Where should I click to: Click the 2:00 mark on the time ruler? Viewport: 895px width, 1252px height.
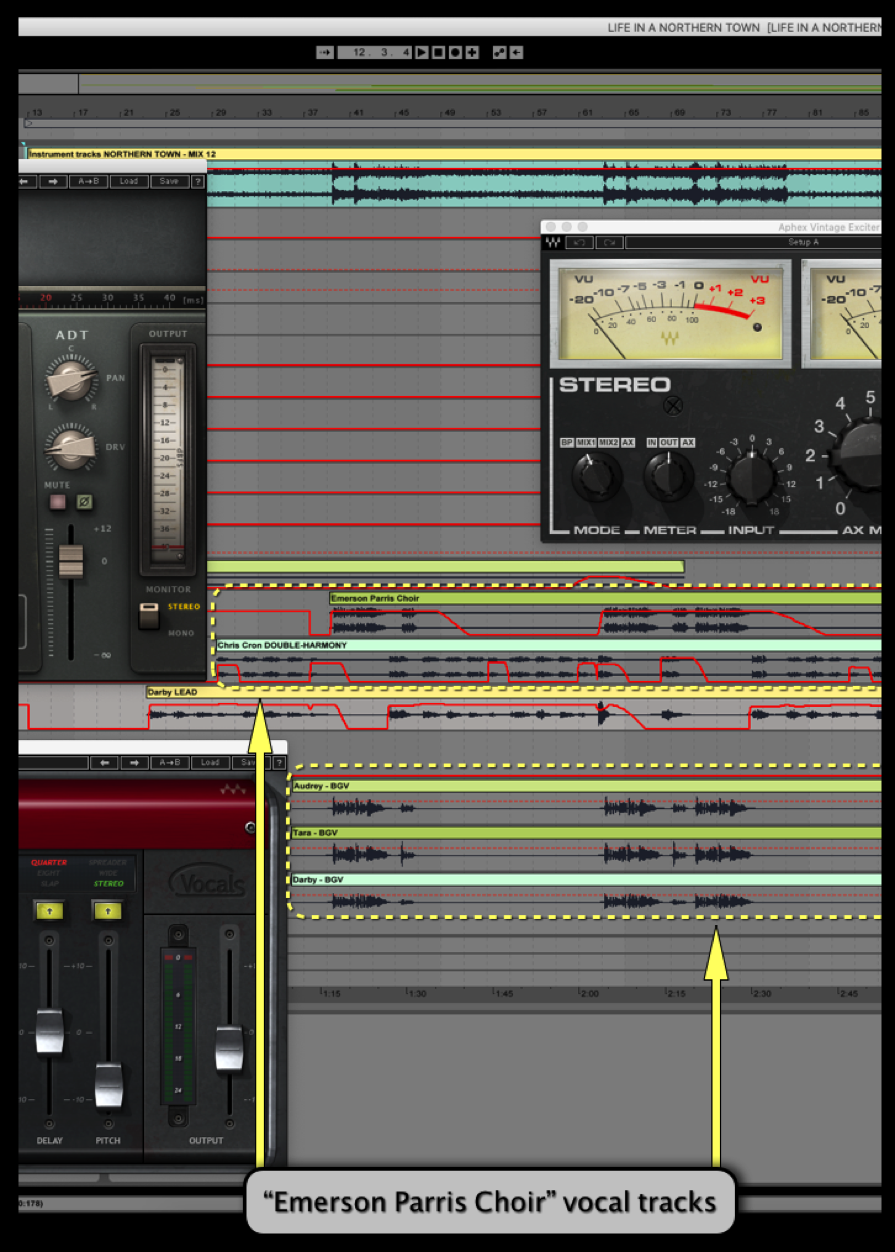[x=589, y=994]
